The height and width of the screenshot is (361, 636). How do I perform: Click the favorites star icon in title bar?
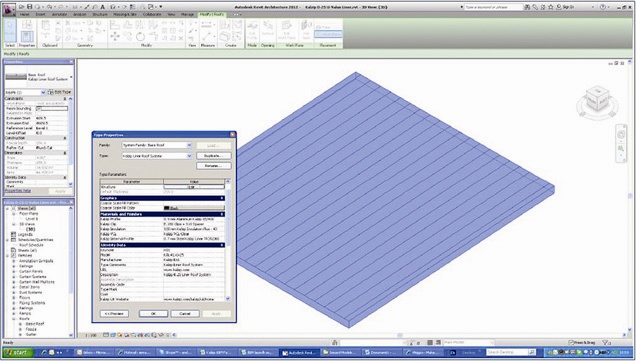point(551,7)
